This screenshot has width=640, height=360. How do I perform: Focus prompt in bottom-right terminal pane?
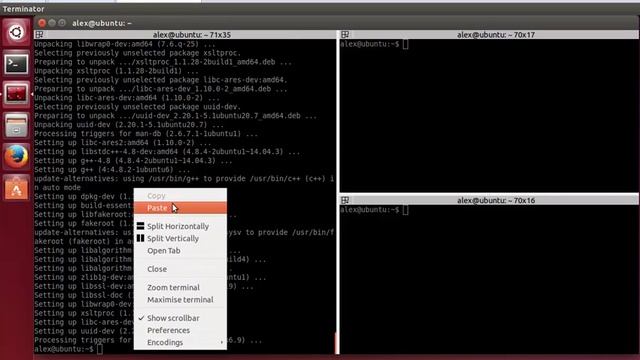[373, 210]
